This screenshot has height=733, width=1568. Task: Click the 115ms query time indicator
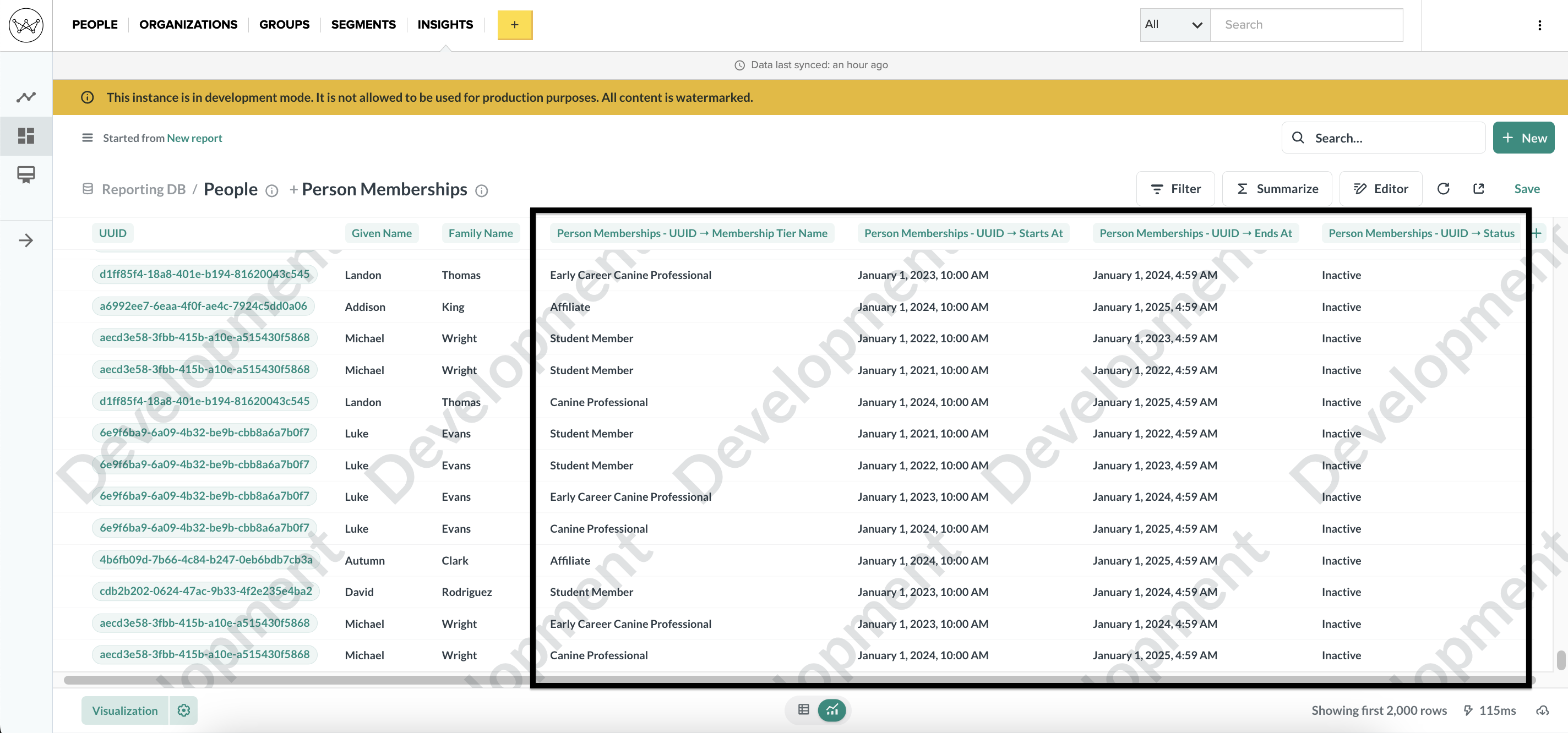(x=1489, y=710)
